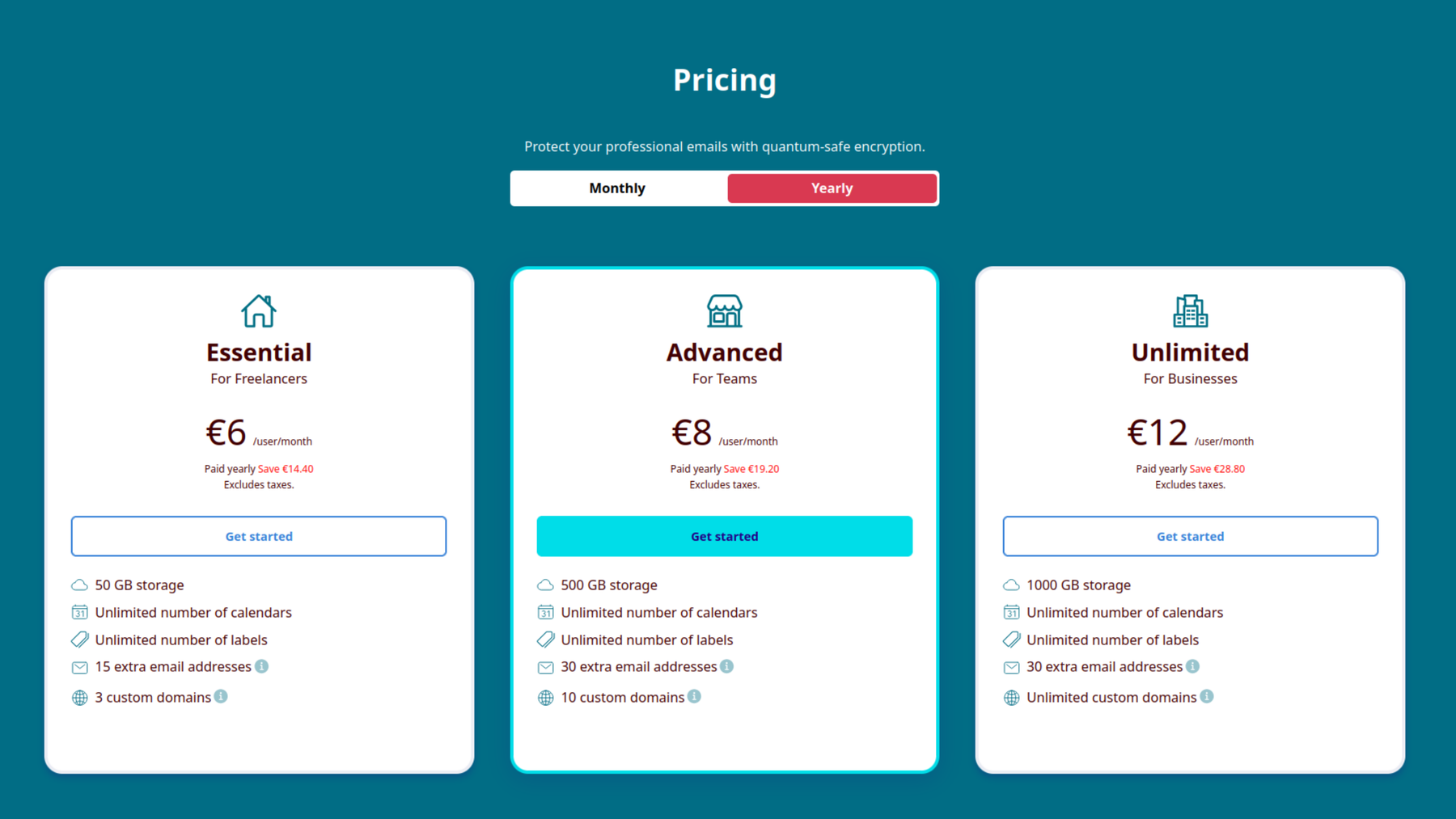Screen dimensions: 1456x819
Task: Click Get started for the Unlimited plan
Action: point(1190,536)
